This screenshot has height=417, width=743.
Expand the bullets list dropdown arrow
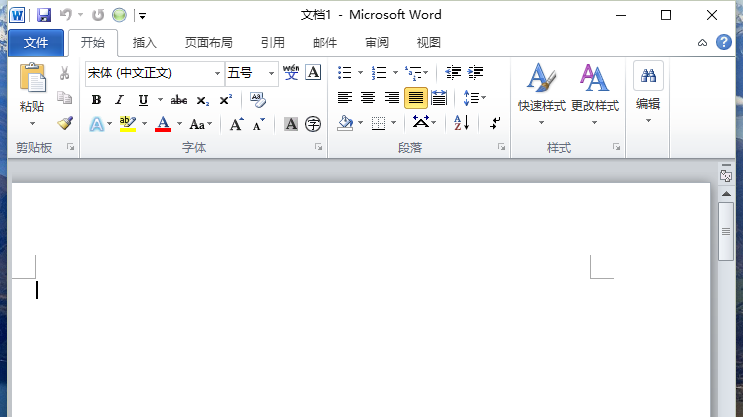360,73
